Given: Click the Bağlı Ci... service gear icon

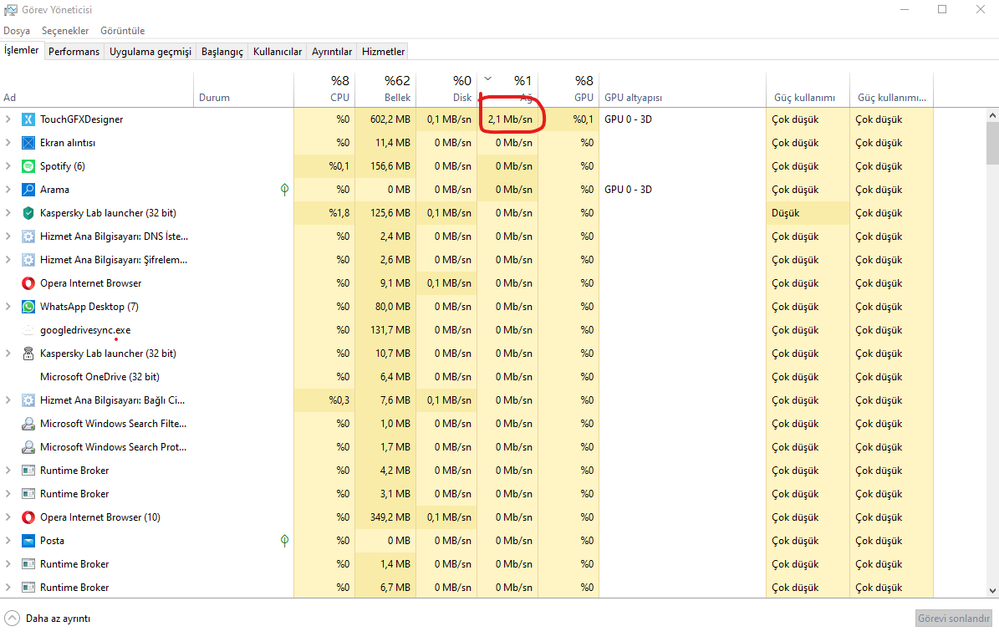Looking at the screenshot, I should point(28,400).
